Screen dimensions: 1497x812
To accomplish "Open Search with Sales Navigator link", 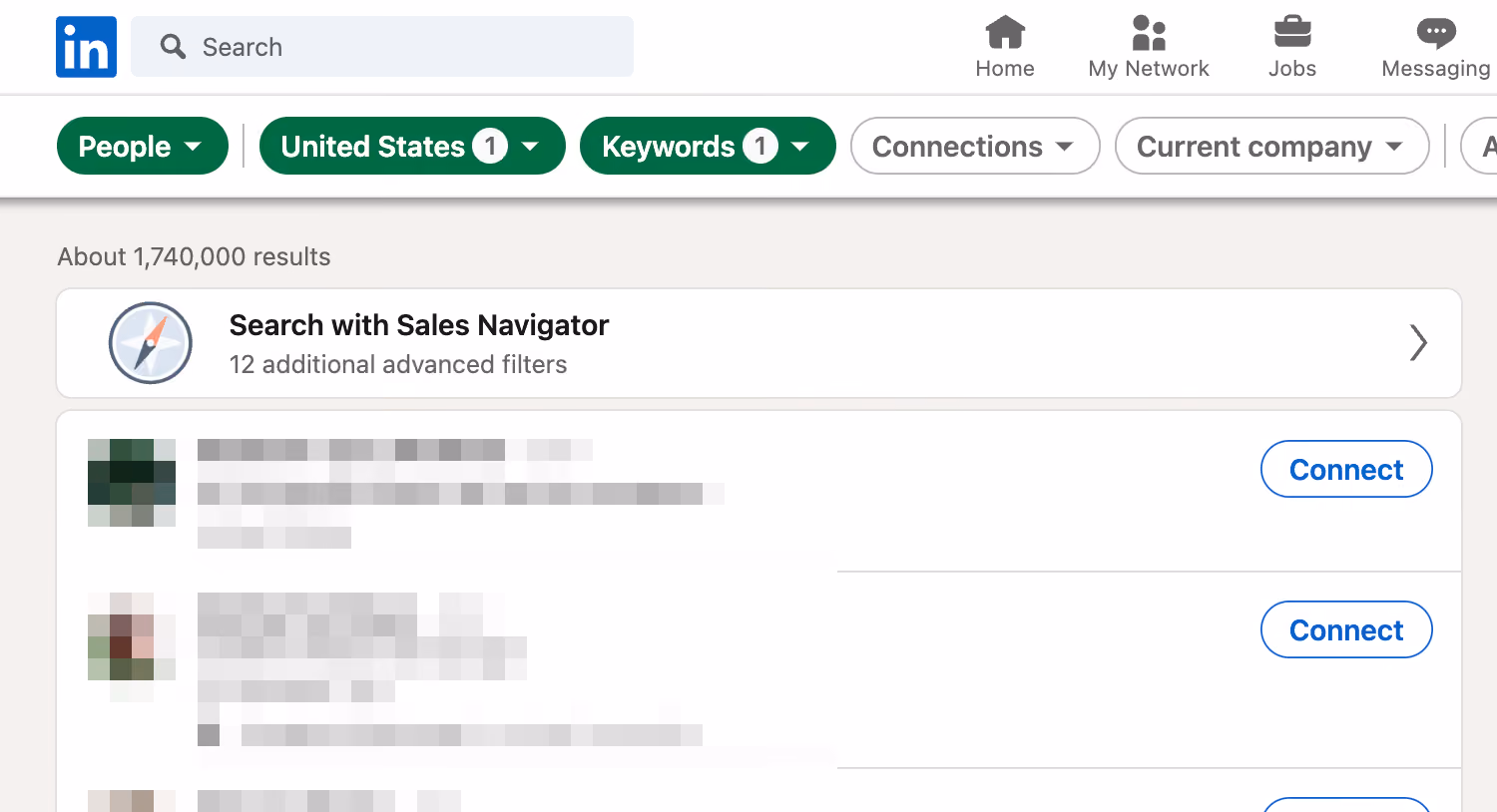I will [419, 325].
